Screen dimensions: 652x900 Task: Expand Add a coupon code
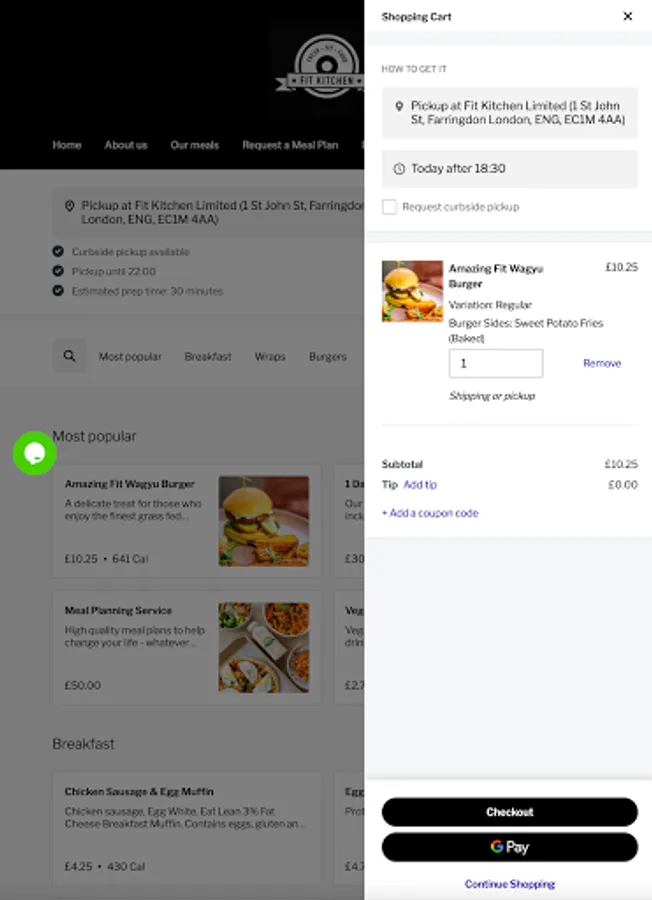tap(430, 513)
